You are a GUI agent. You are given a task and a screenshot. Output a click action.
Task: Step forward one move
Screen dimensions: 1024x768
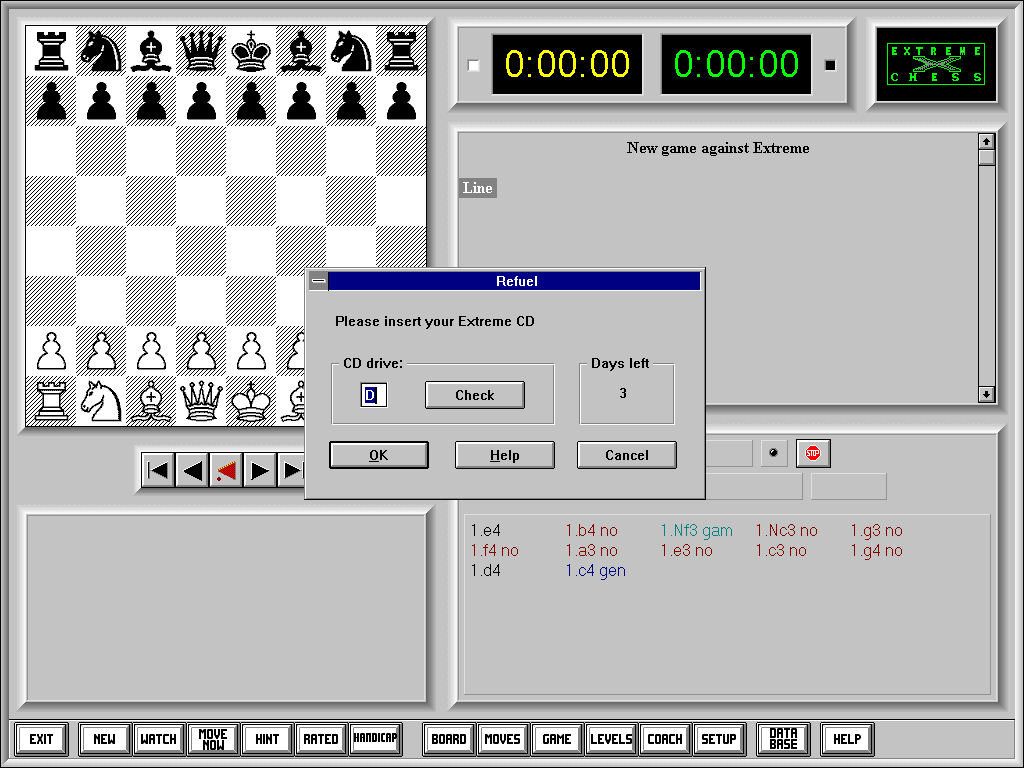(260, 470)
